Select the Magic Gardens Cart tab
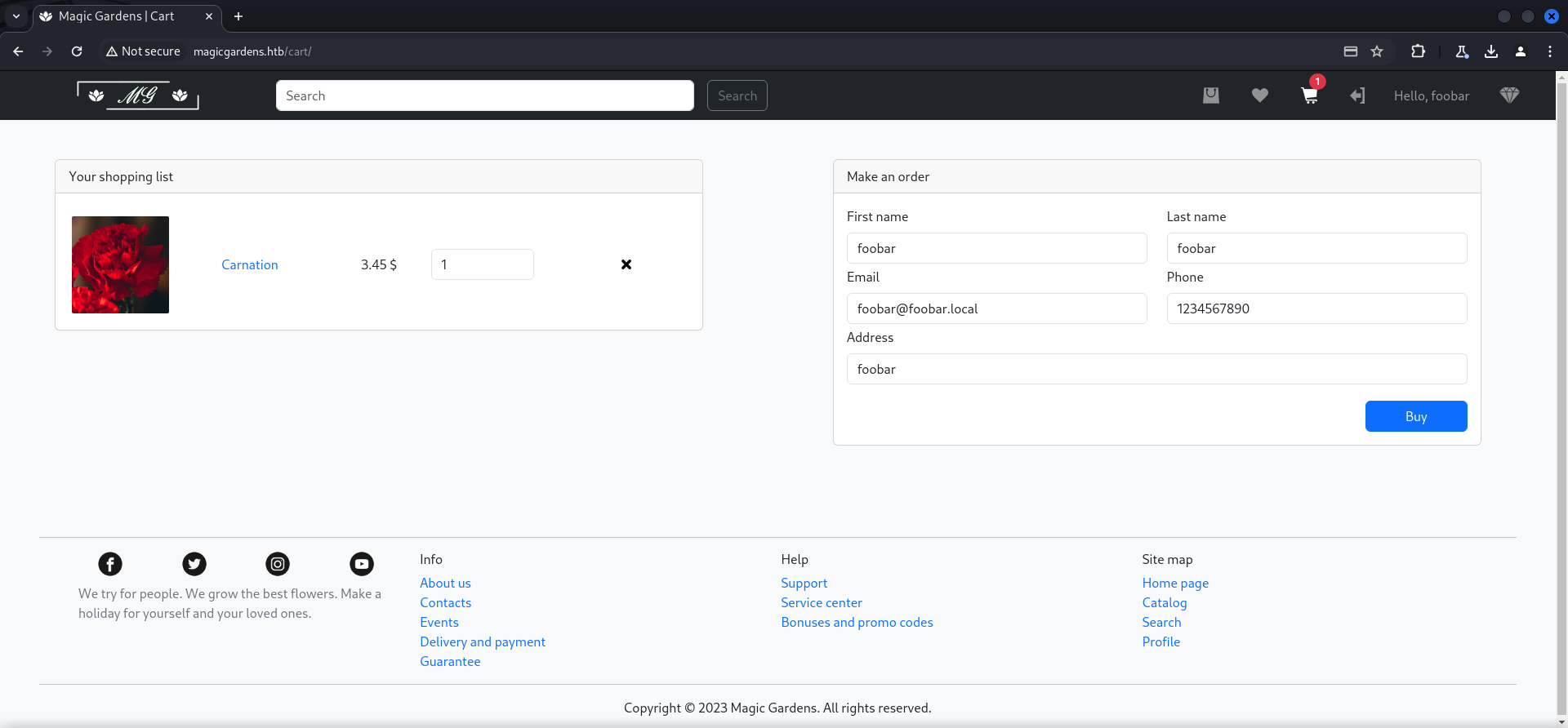This screenshot has height=728, width=1568. [x=117, y=16]
